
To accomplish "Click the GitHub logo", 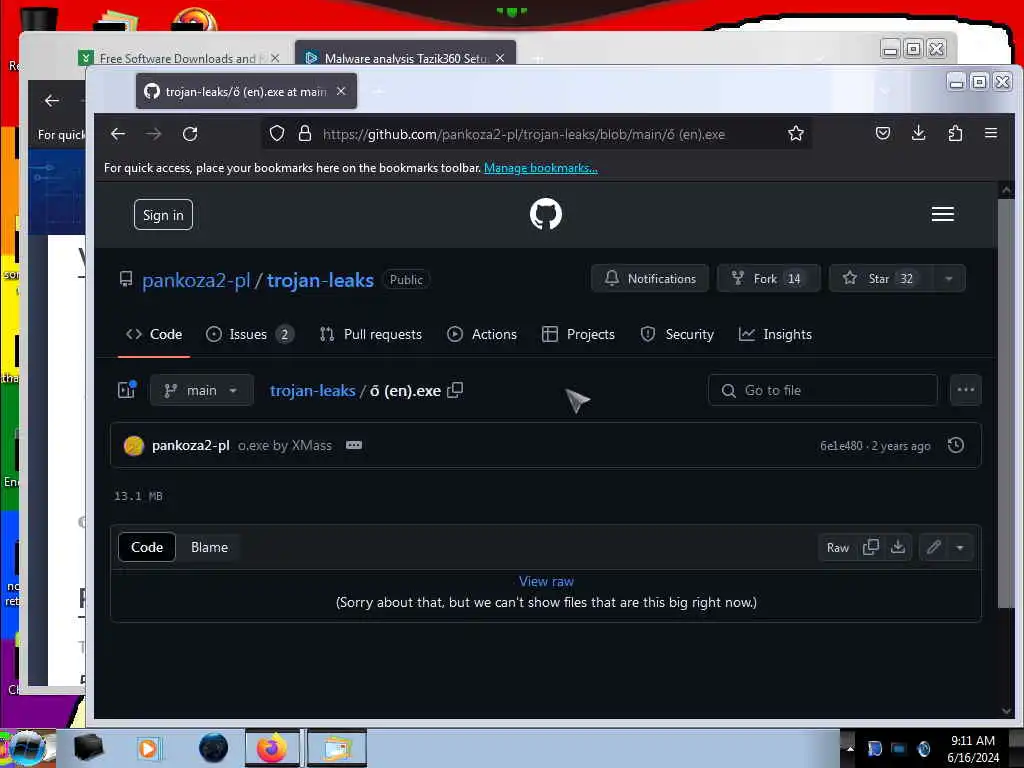I will coord(546,214).
